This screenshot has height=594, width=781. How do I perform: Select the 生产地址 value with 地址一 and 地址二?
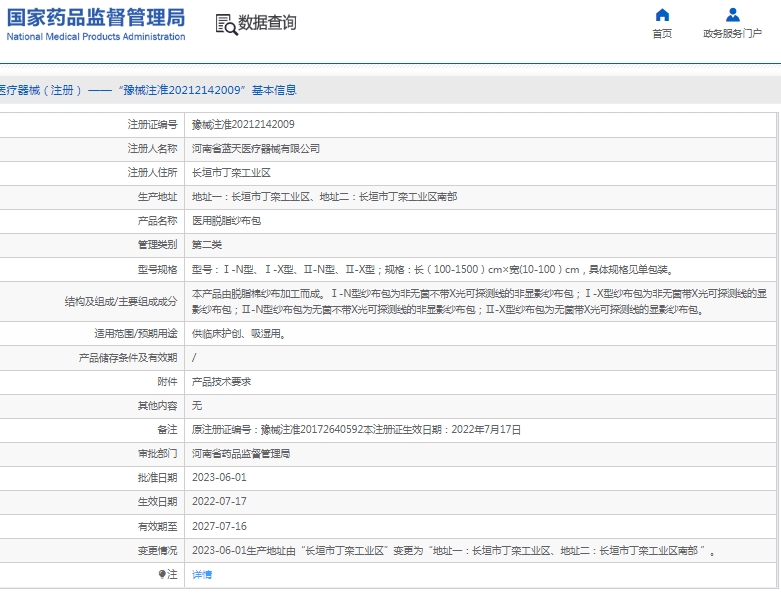pos(325,197)
